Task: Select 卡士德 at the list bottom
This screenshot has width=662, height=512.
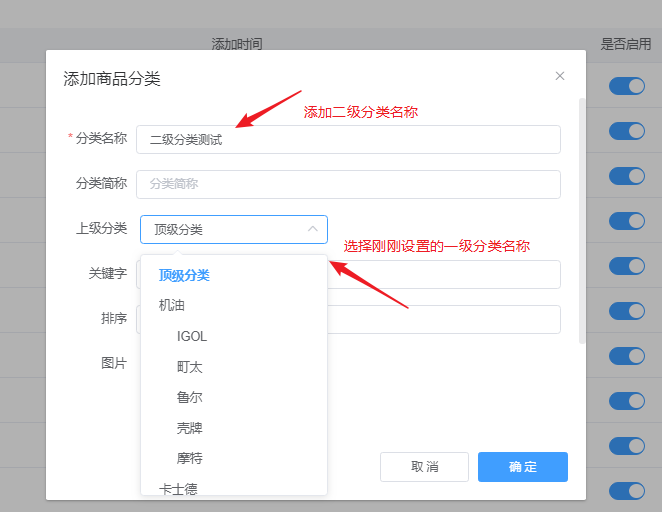Action: pos(178,488)
